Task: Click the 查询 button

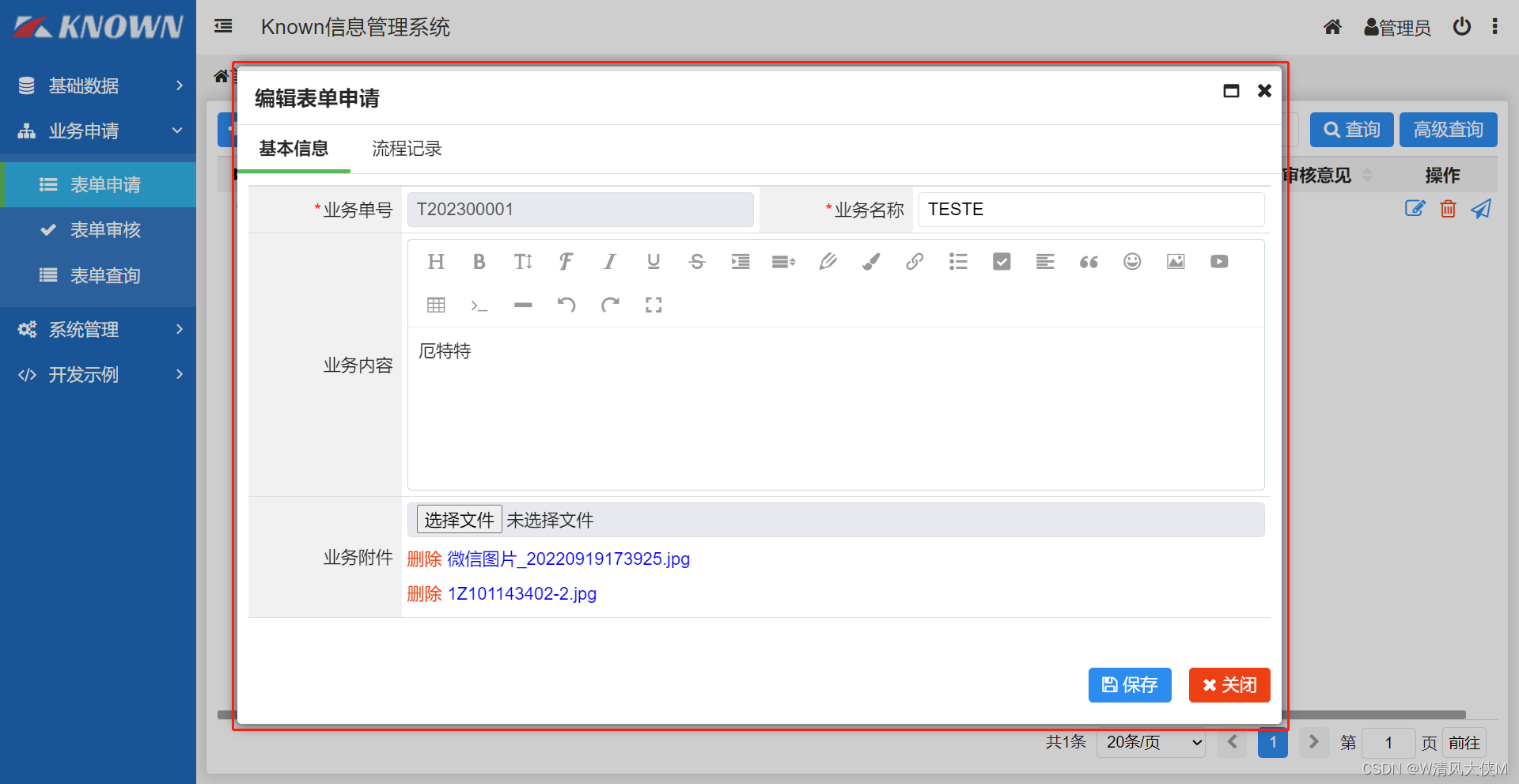Action: click(1351, 130)
